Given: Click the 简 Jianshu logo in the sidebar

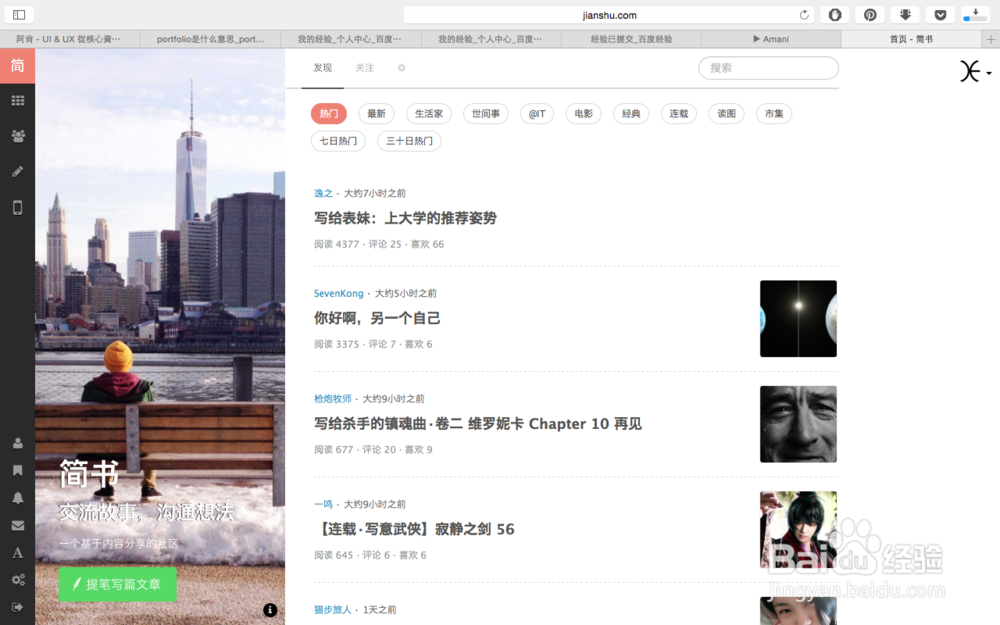Looking at the screenshot, I should point(16,65).
